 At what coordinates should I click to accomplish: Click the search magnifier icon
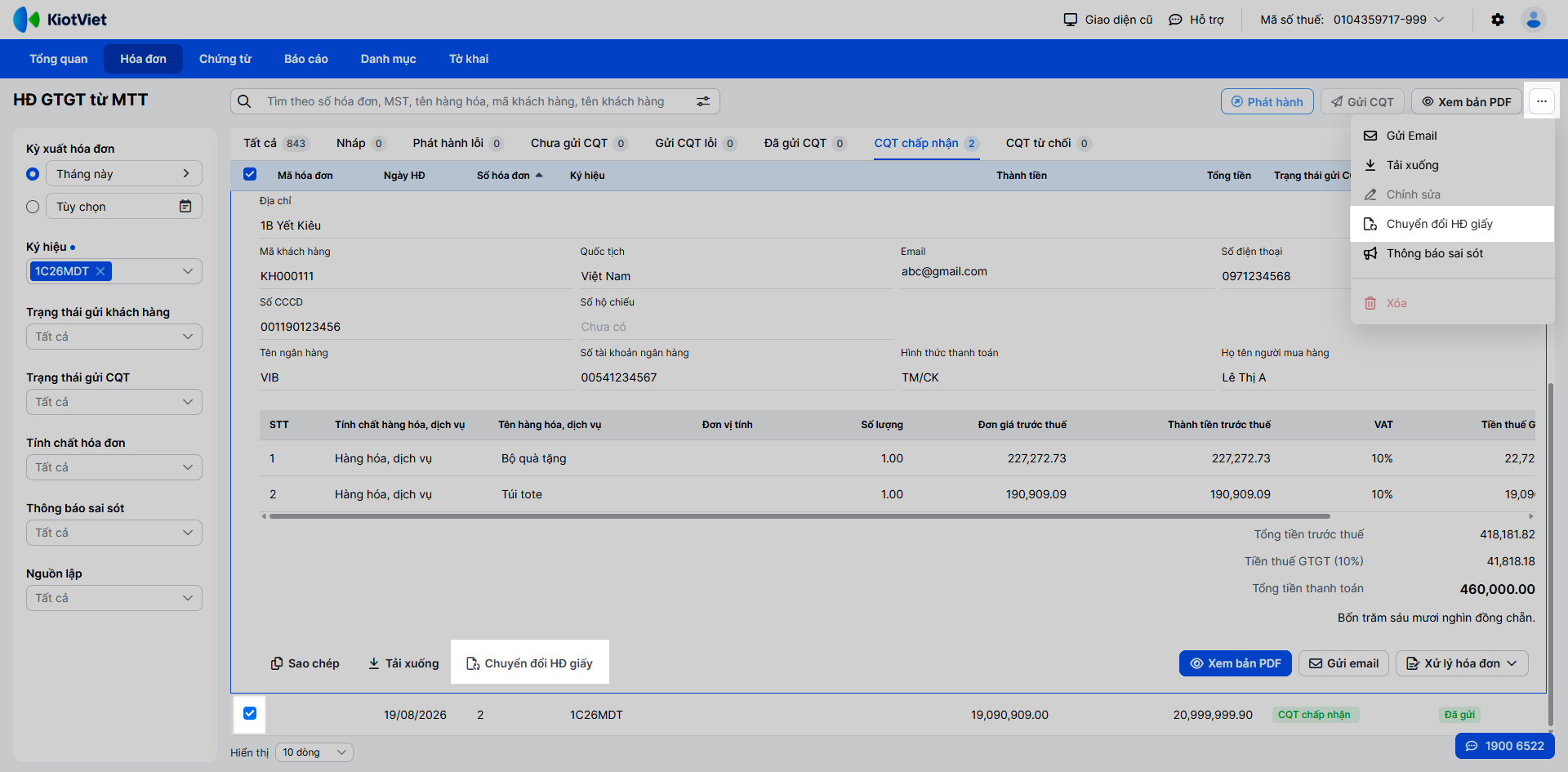click(x=244, y=101)
